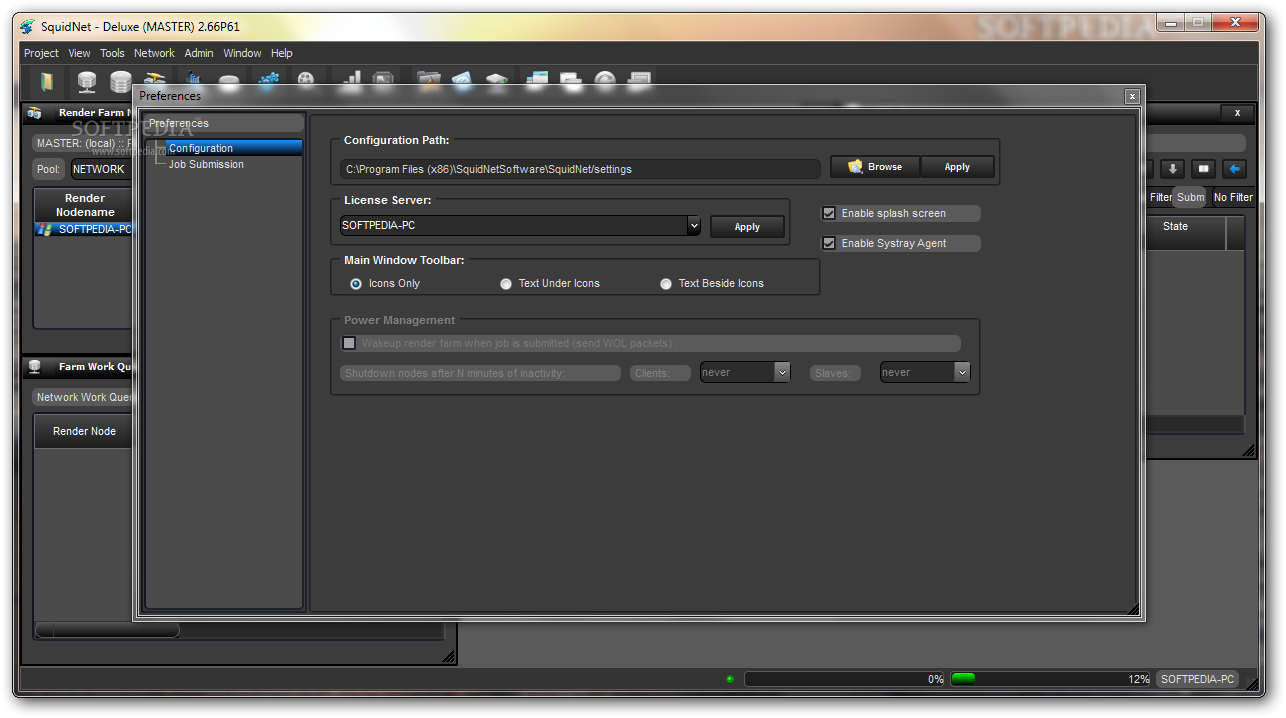This screenshot has width=1286, height=718.
Task: Click the Render Node column header in the work queue
Action: 84,431
